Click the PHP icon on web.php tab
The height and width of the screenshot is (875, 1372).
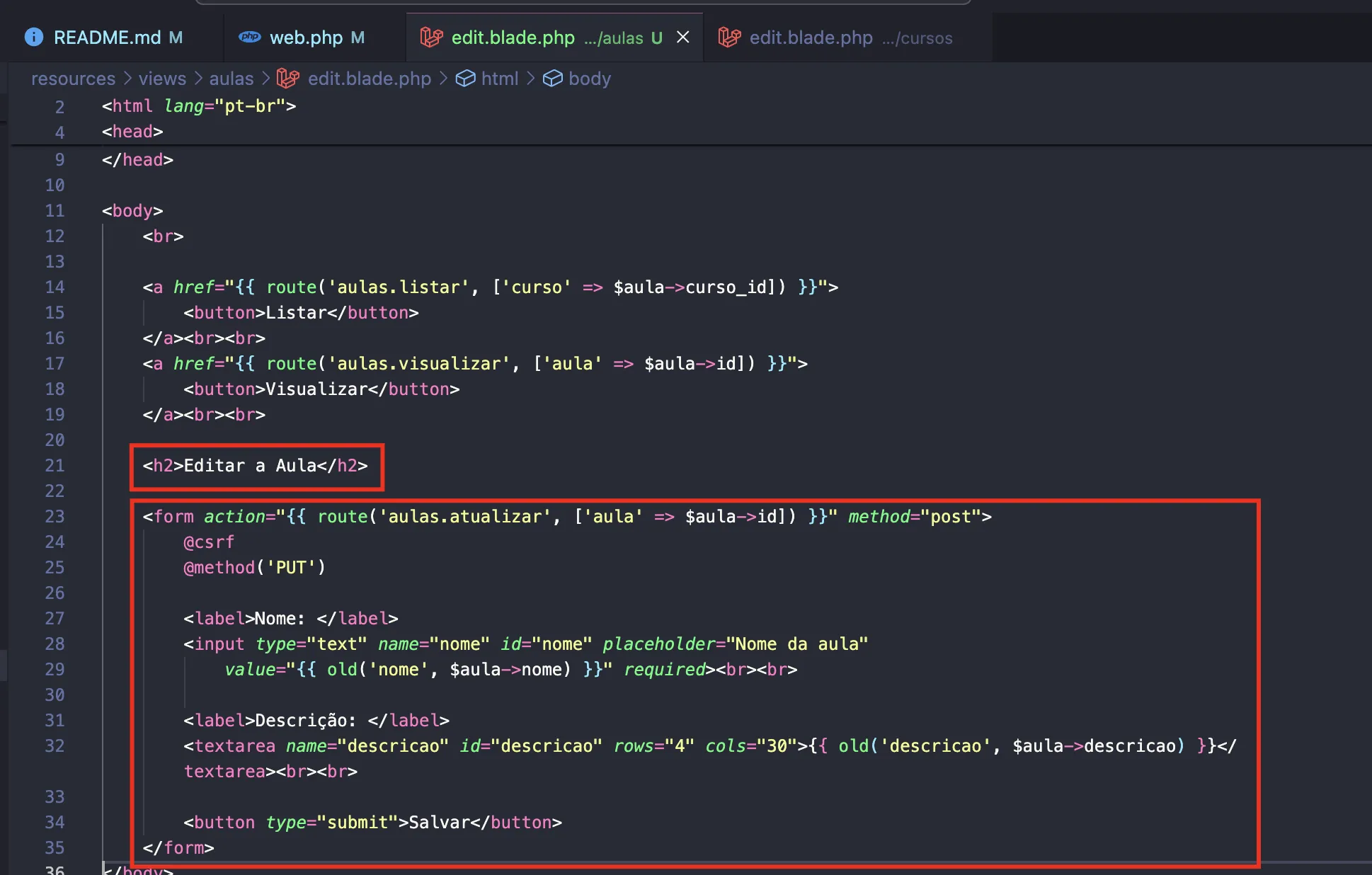[249, 37]
